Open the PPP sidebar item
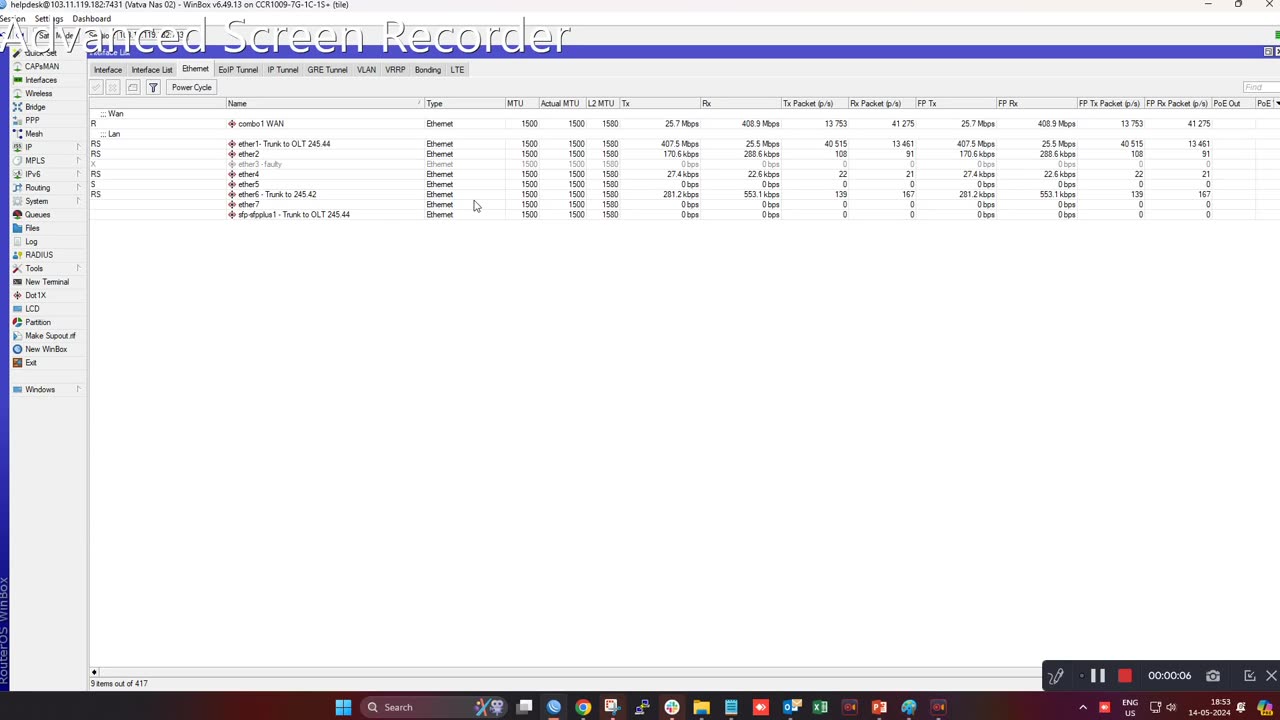 click(32, 120)
